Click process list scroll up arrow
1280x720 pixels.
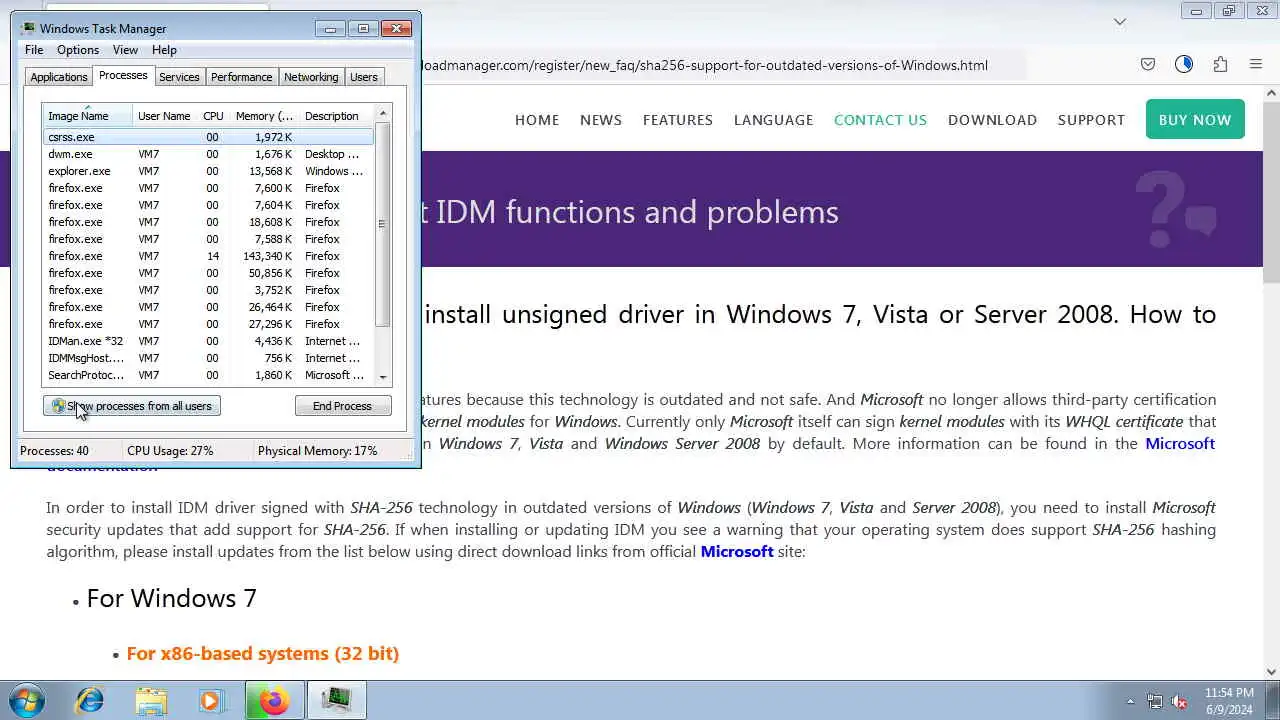click(x=382, y=114)
